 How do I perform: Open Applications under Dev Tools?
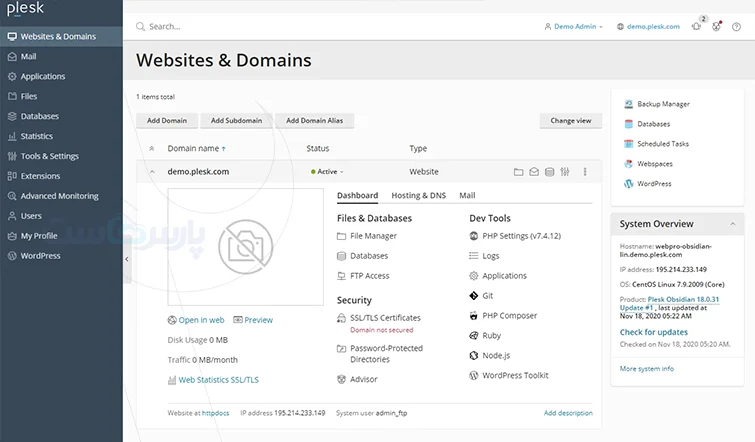pyautogui.click(x=498, y=276)
